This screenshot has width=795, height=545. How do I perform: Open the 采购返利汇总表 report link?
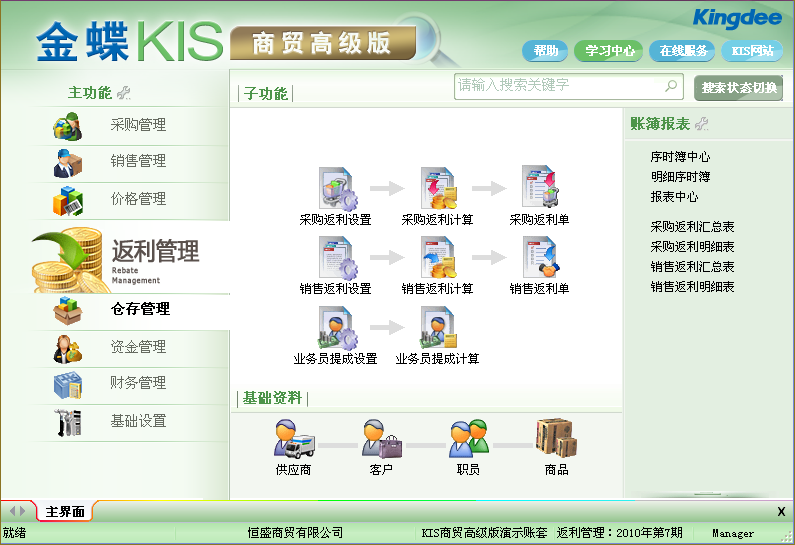pyautogui.click(x=692, y=227)
